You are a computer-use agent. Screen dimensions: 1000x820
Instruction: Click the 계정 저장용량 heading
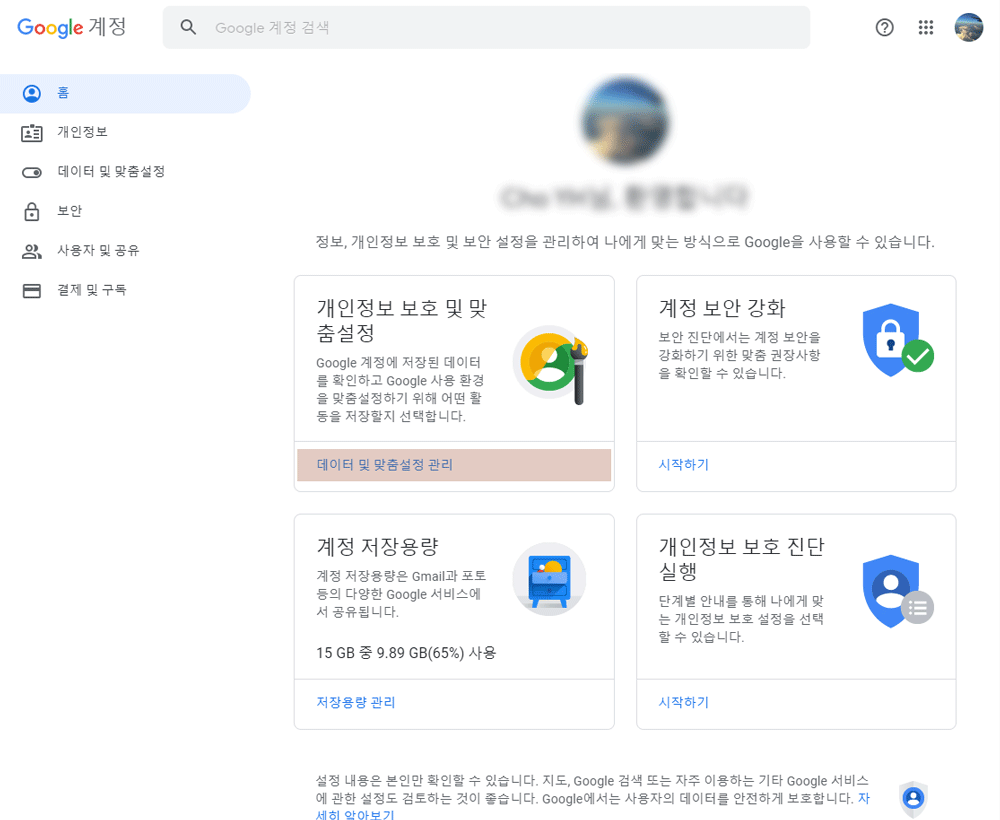(378, 546)
